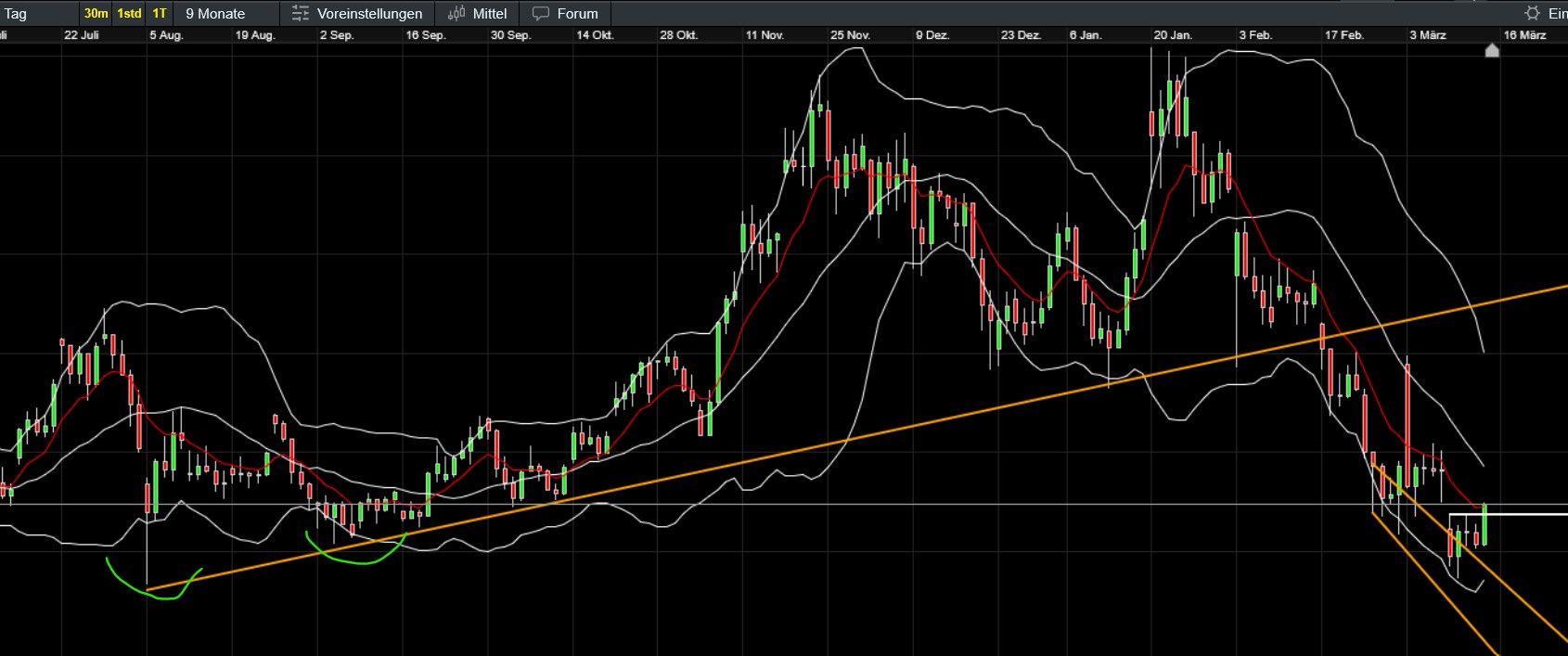Click the 6 Jan. date label
1568x656 pixels.
(1086, 35)
